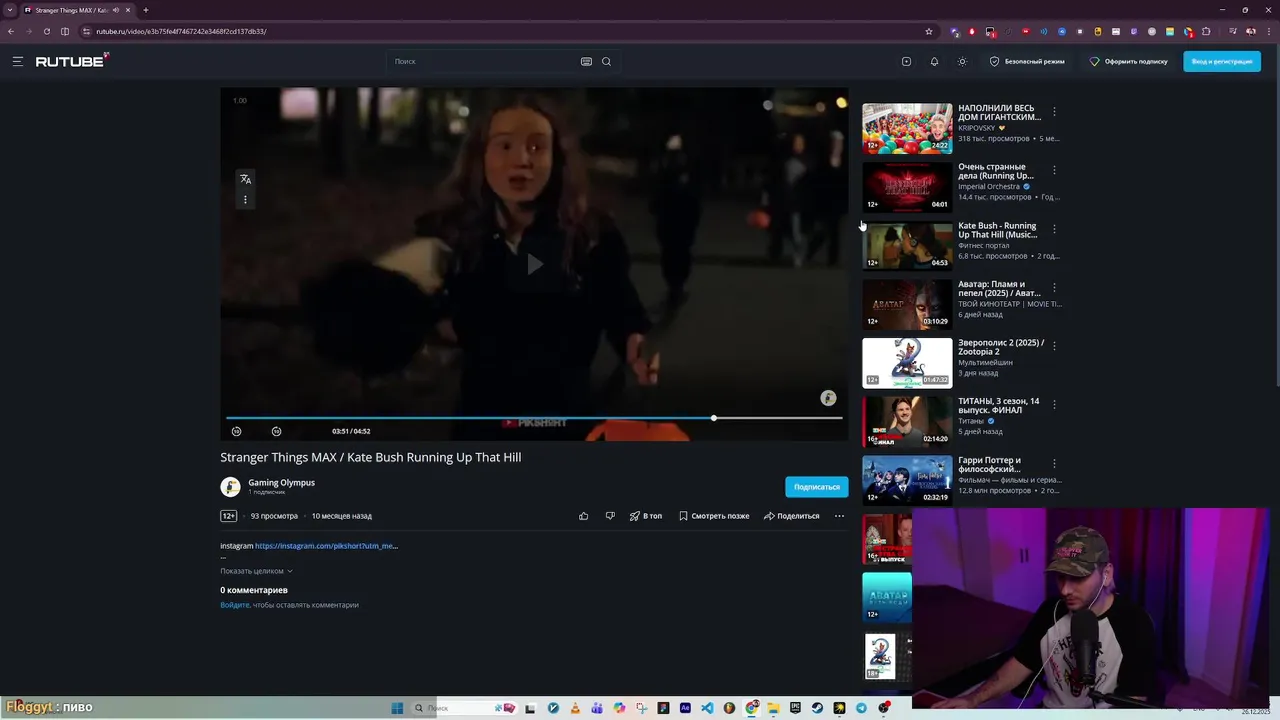This screenshot has width=1280, height=720.
Task: Open Chrome three-dot menu
Action: click(x=1269, y=31)
